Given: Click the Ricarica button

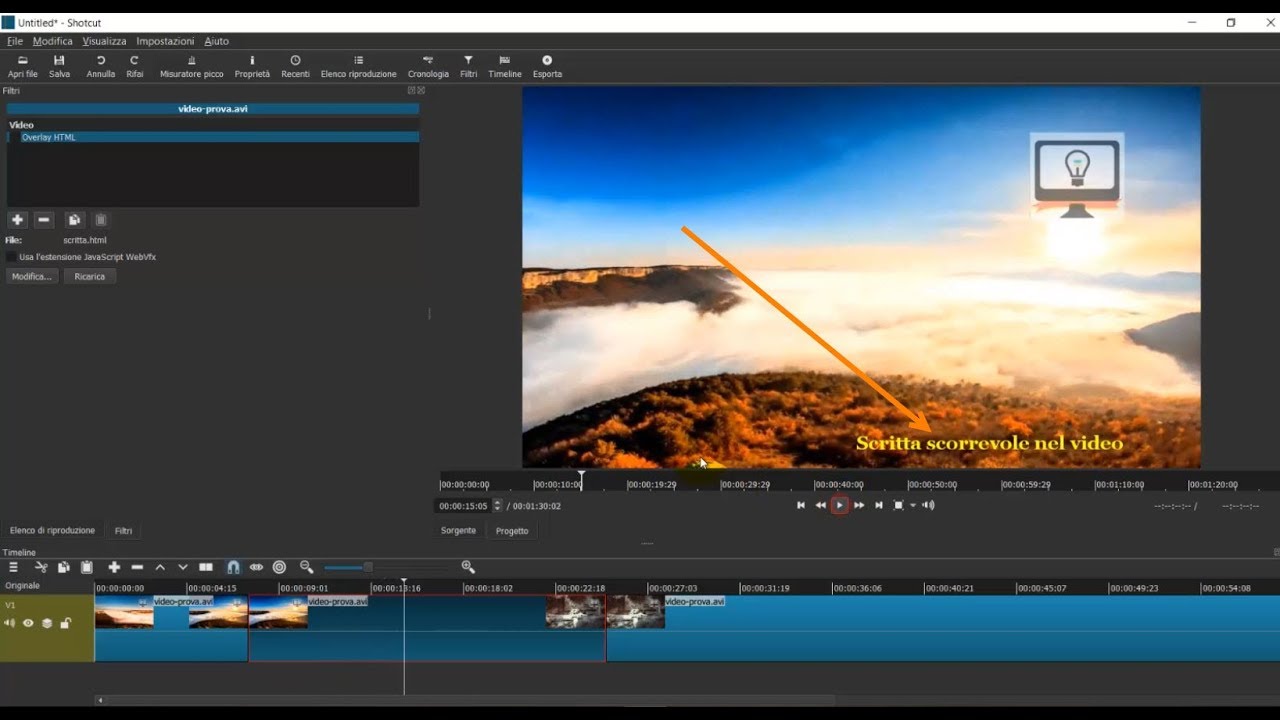Looking at the screenshot, I should click(x=90, y=276).
